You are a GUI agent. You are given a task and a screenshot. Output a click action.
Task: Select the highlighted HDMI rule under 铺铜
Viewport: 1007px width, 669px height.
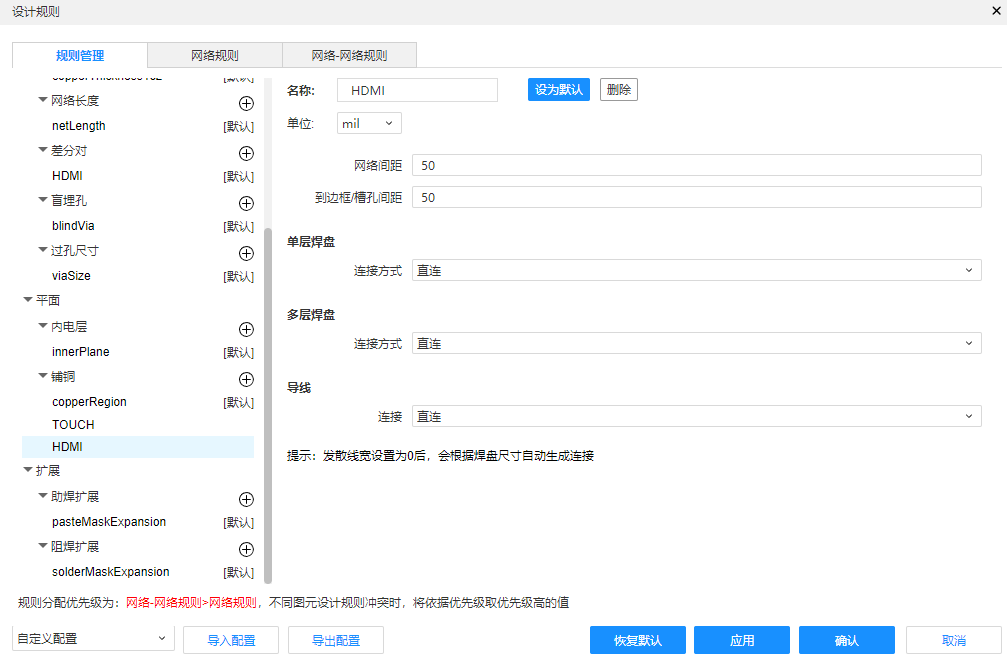[138, 447]
